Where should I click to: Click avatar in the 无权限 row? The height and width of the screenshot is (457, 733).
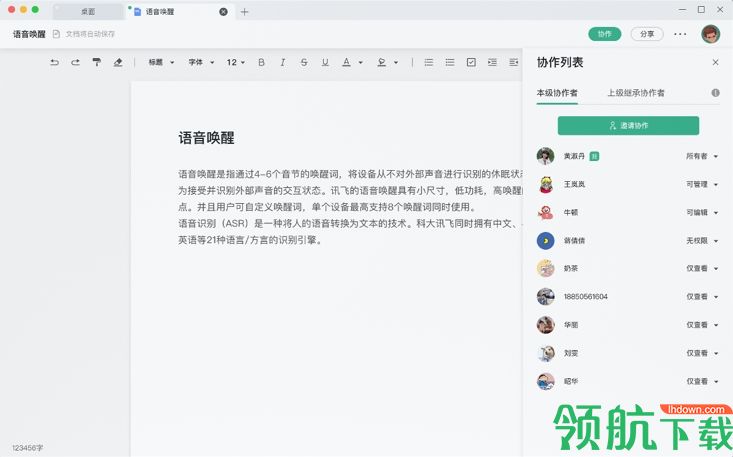tap(545, 241)
